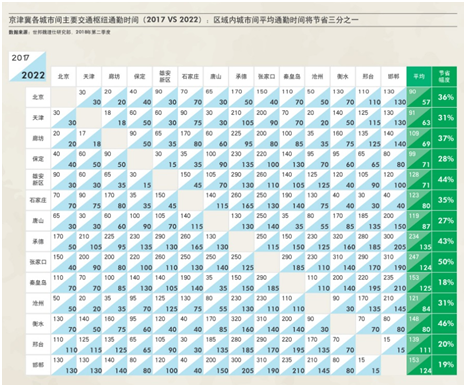Pick the 沧州 row label
The width and height of the screenshot is (466, 387).
(38, 303)
